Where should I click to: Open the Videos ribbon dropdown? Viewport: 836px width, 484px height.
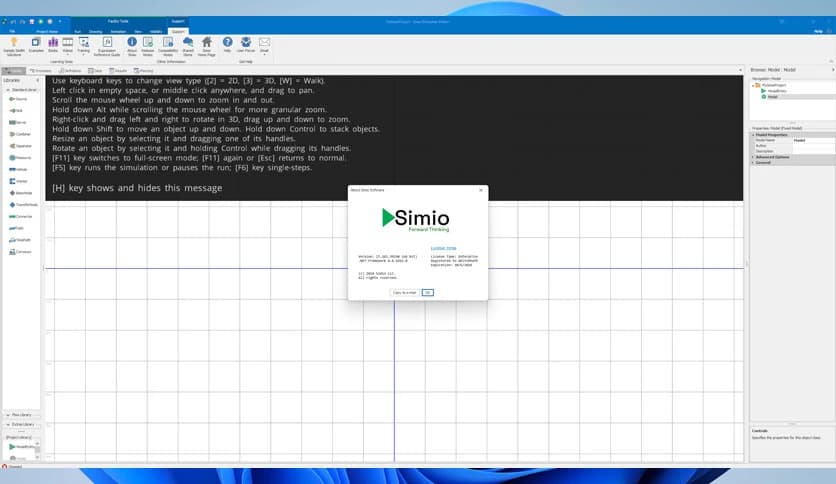(68, 46)
